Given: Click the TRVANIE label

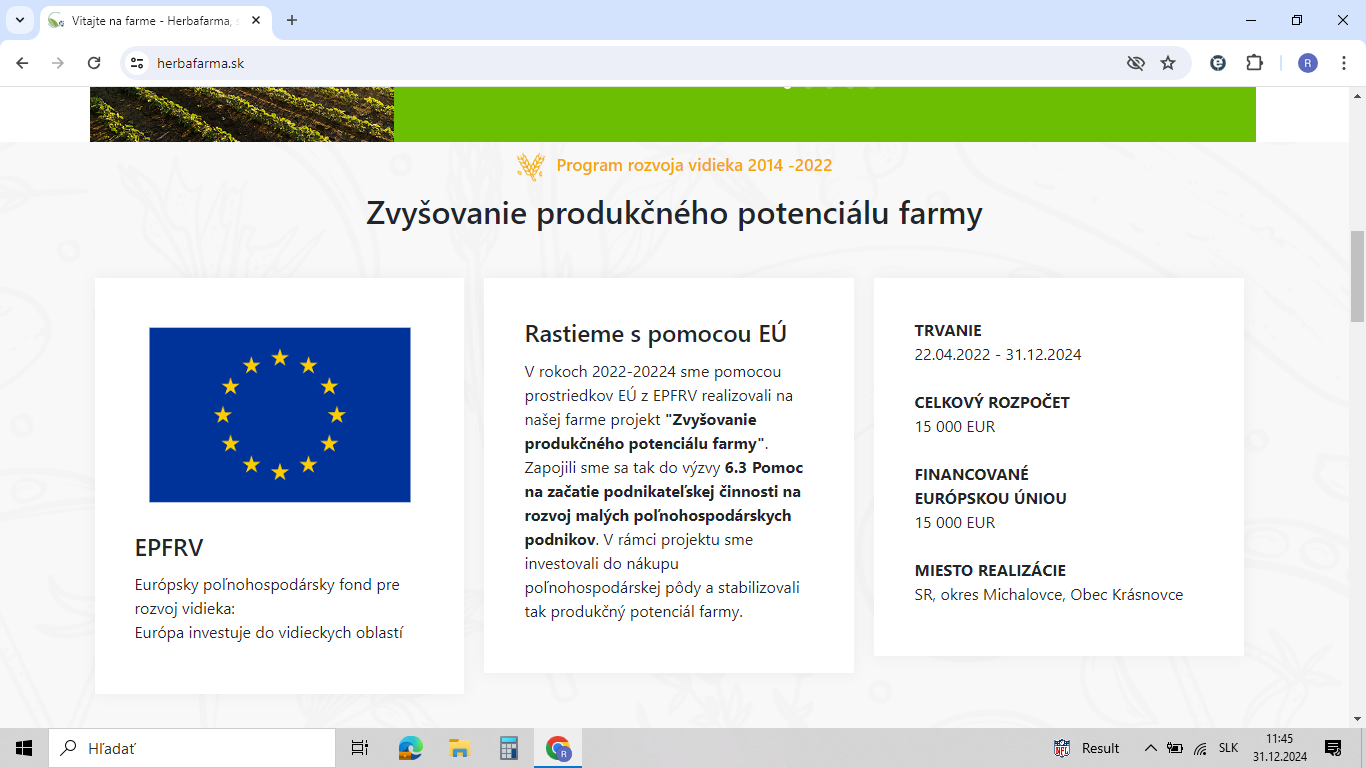Looking at the screenshot, I should [948, 331].
